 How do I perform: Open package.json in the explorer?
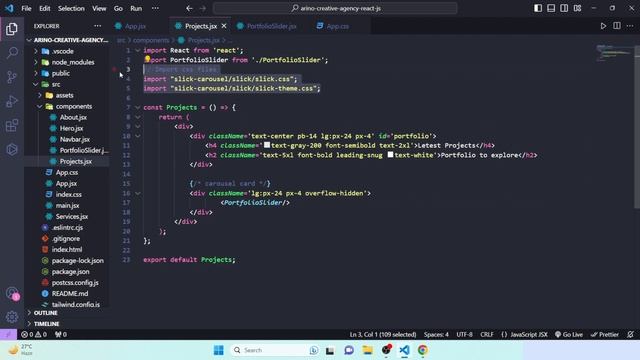70,271
